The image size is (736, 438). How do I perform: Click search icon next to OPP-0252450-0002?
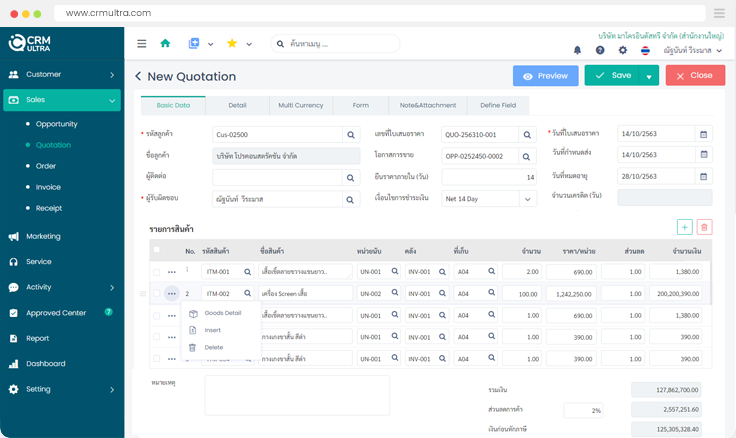[x=527, y=156]
